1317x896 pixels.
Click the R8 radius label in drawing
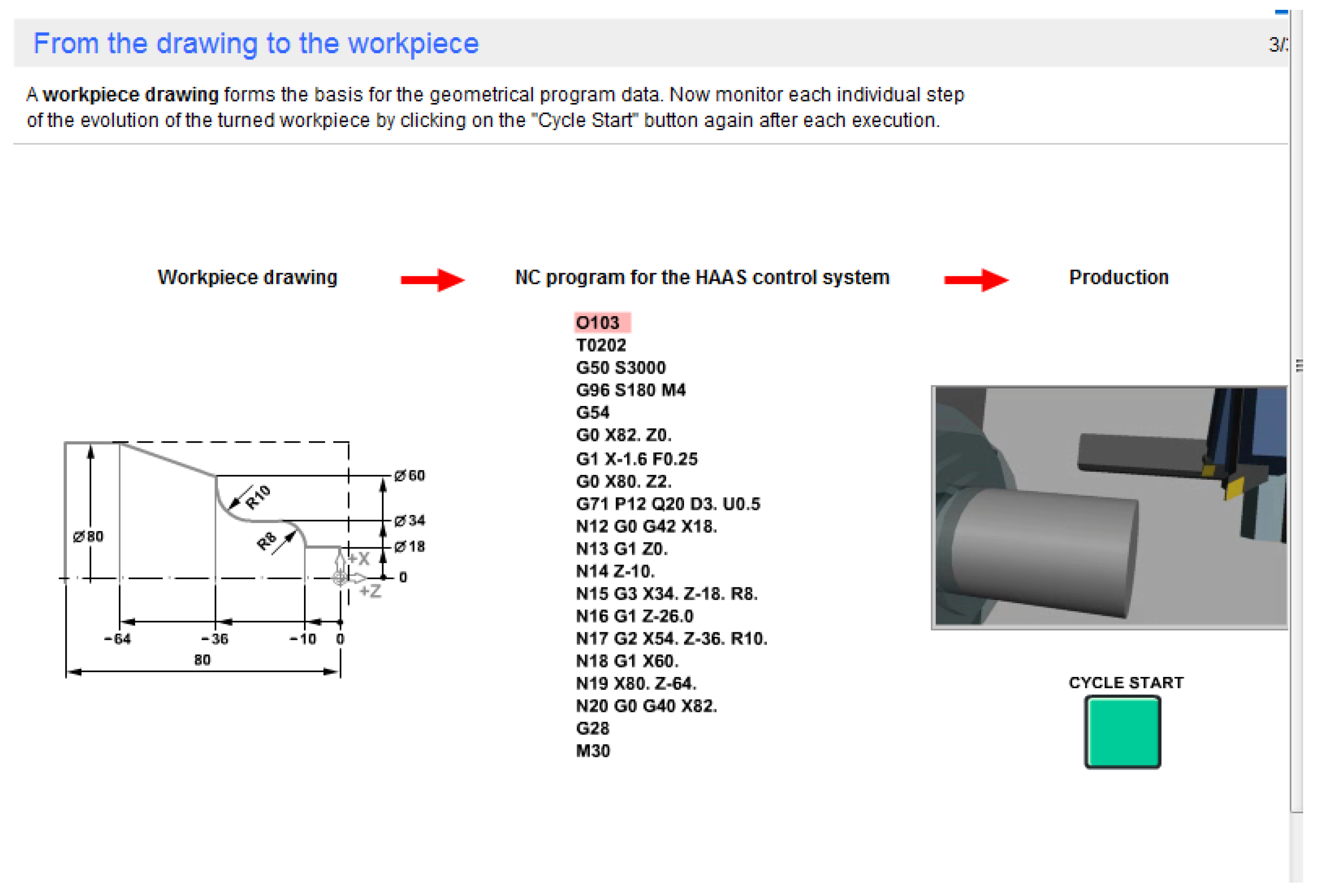(x=266, y=541)
